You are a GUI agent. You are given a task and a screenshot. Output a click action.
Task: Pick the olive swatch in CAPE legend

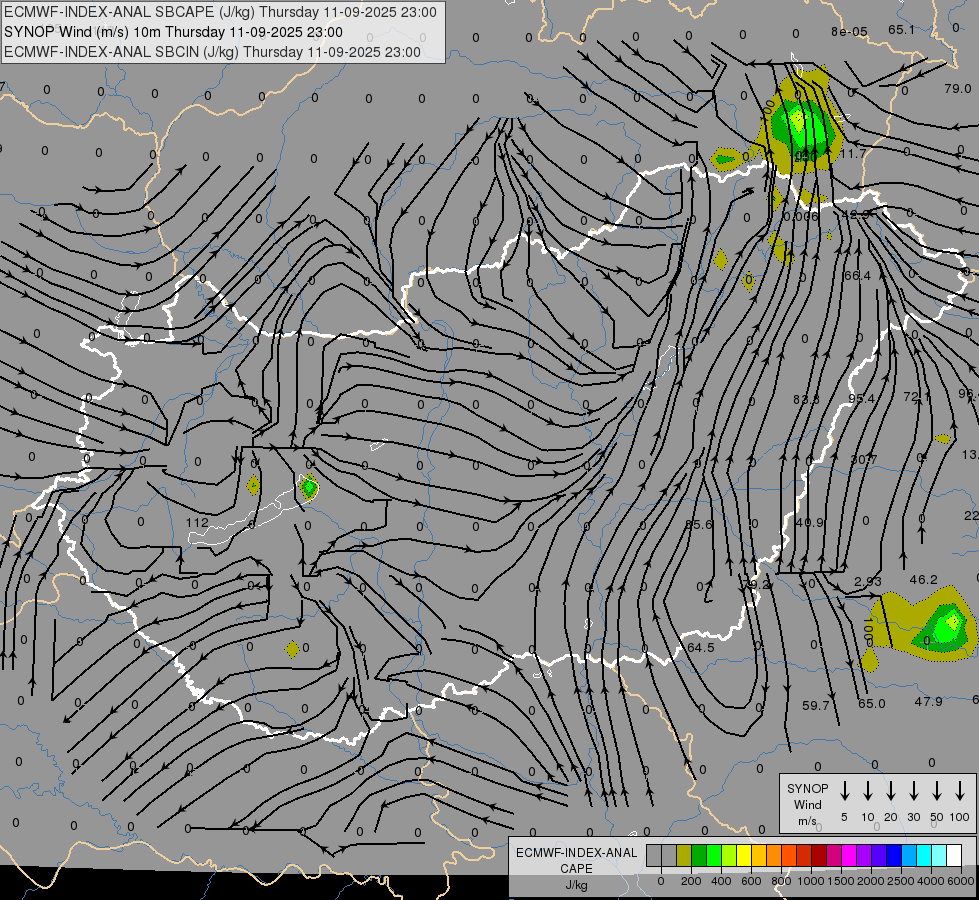tap(684, 856)
